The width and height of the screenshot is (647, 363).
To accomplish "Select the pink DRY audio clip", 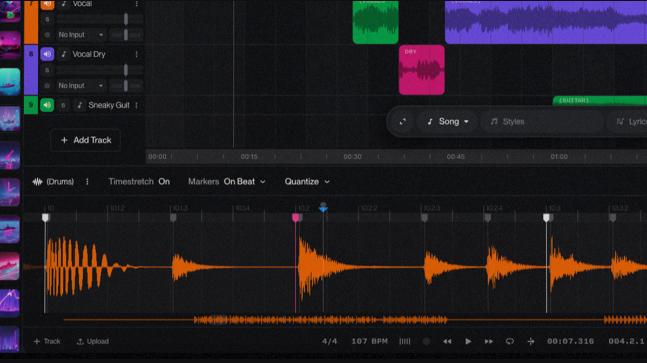I will [422, 70].
